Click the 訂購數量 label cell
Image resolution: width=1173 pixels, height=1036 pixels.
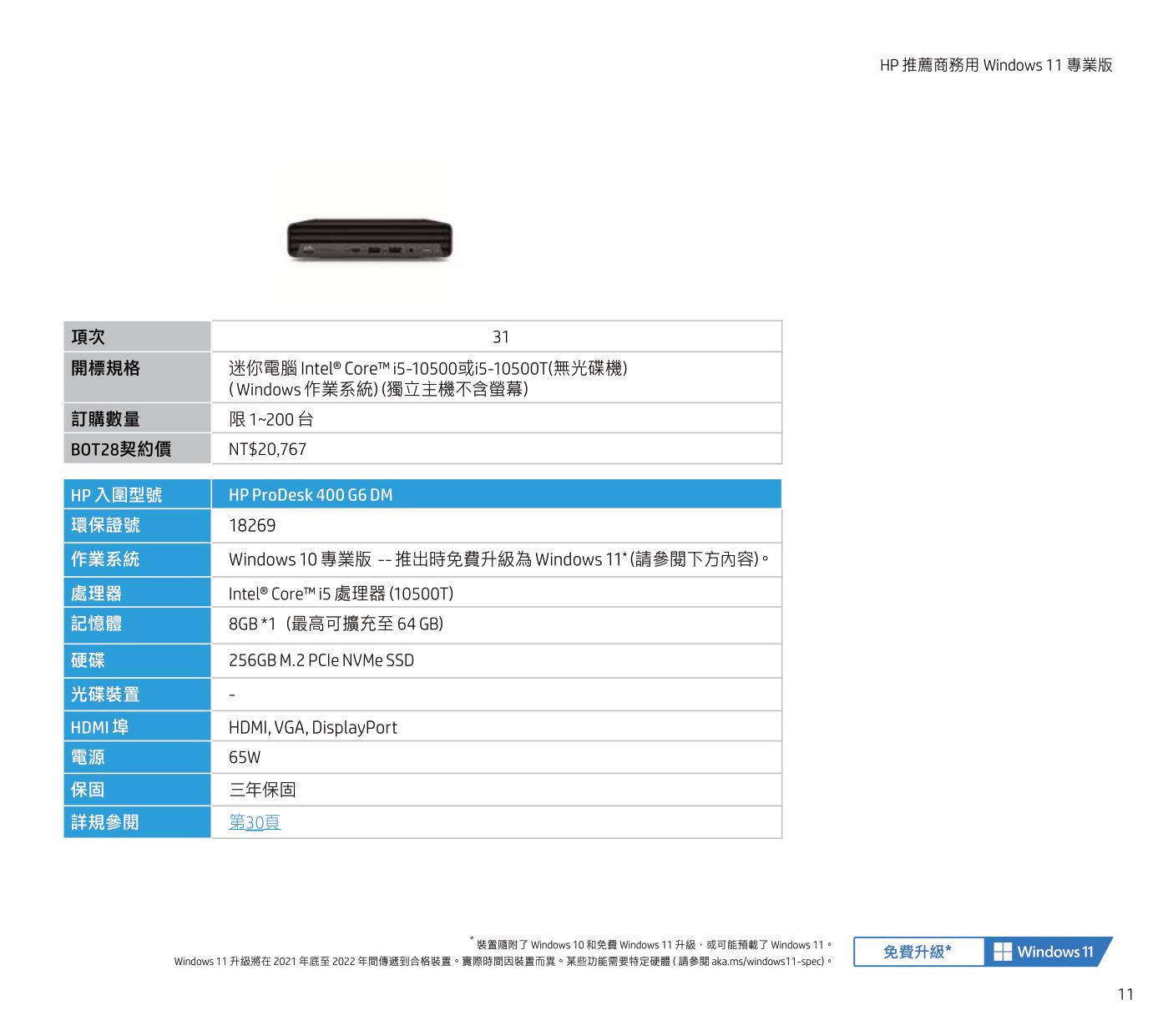point(138,419)
